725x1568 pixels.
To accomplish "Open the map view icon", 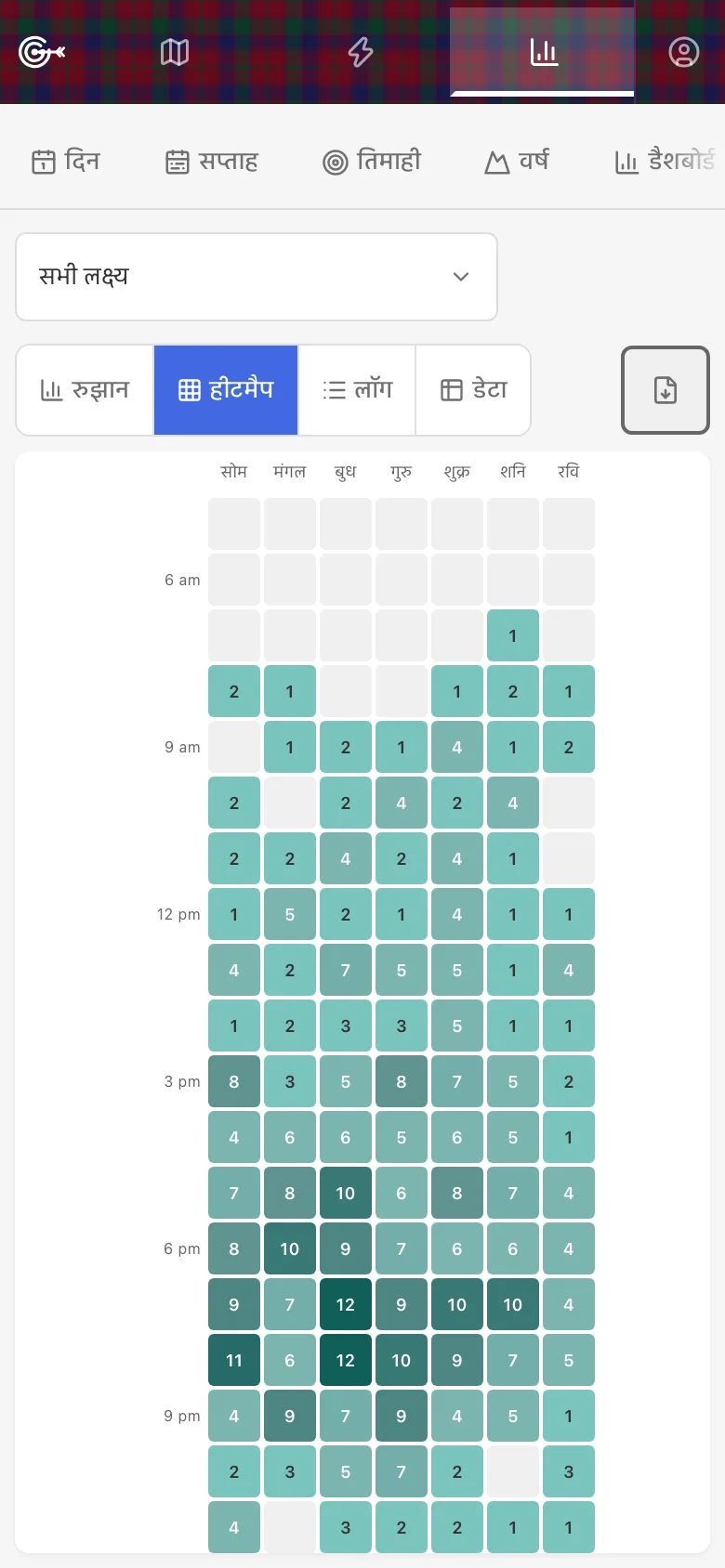I will (175, 52).
